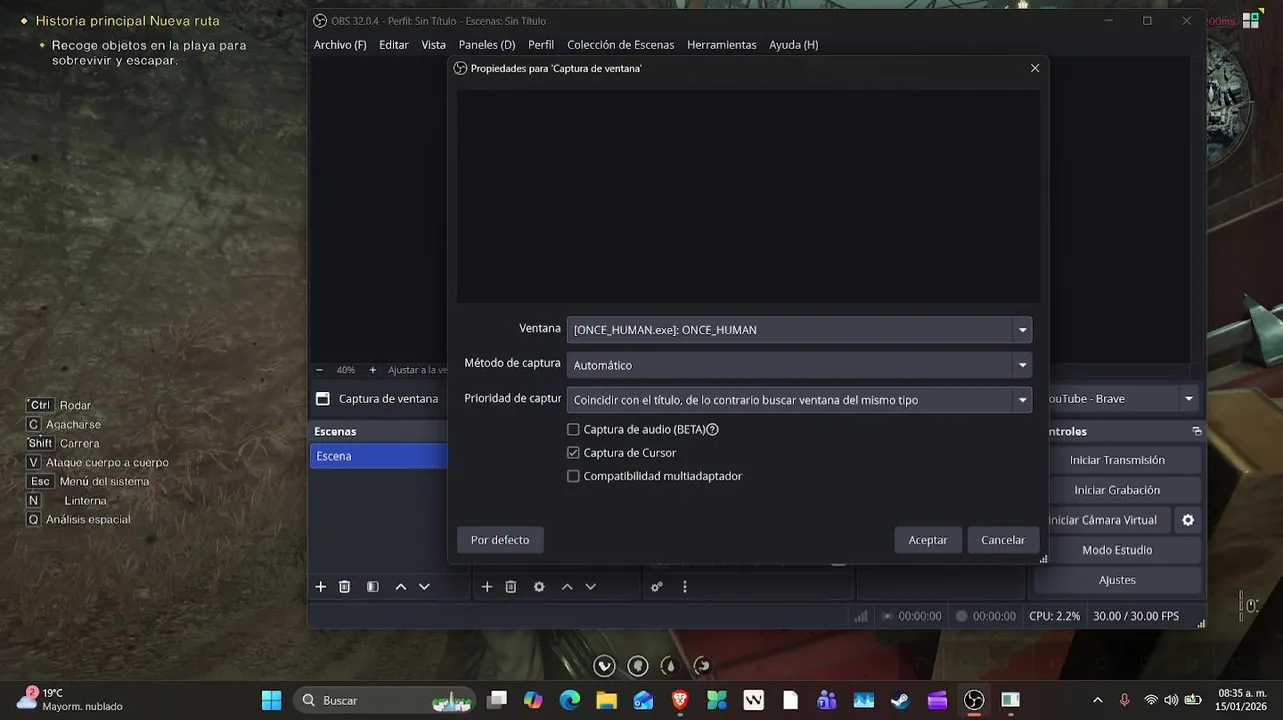Open the Archivo (F) menu
1283x720 pixels.
340,45
